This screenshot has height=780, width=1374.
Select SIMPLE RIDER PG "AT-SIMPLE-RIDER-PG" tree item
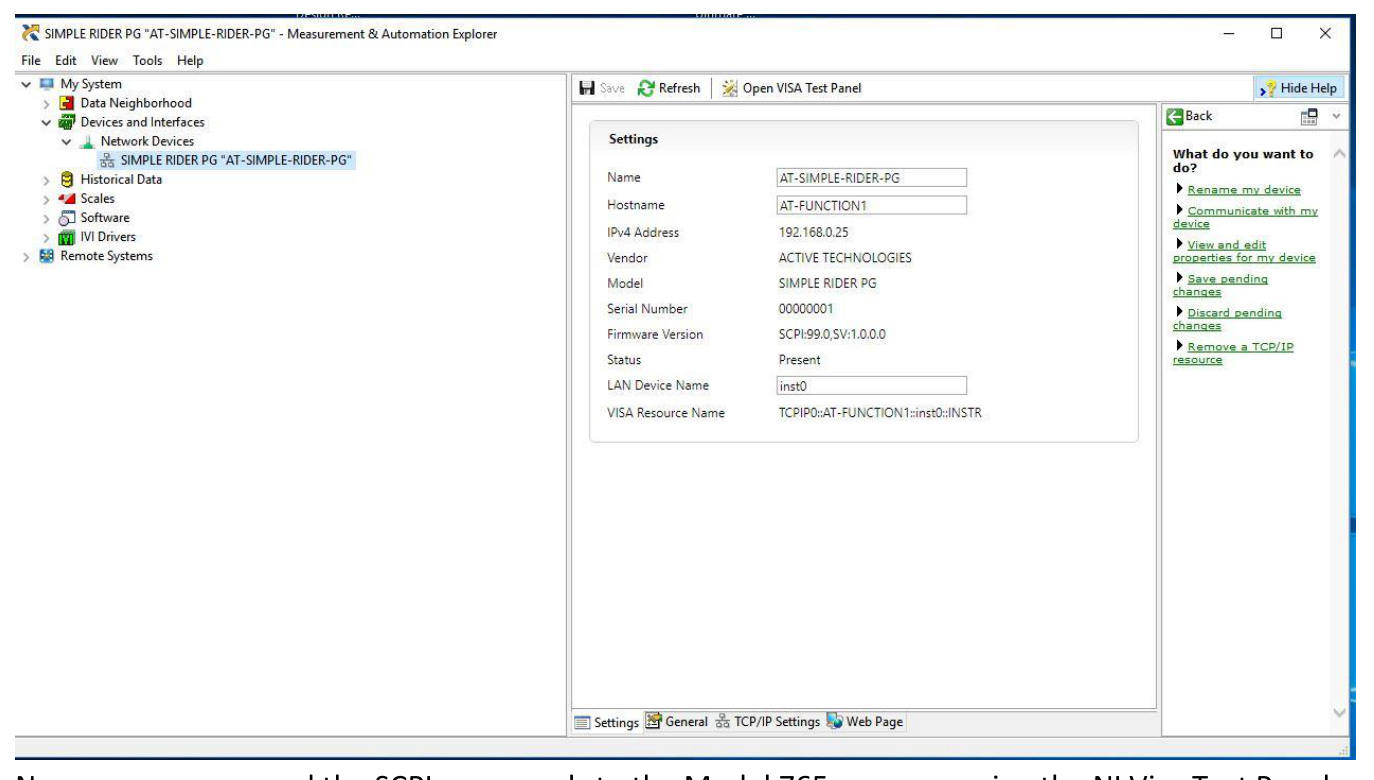(238, 160)
